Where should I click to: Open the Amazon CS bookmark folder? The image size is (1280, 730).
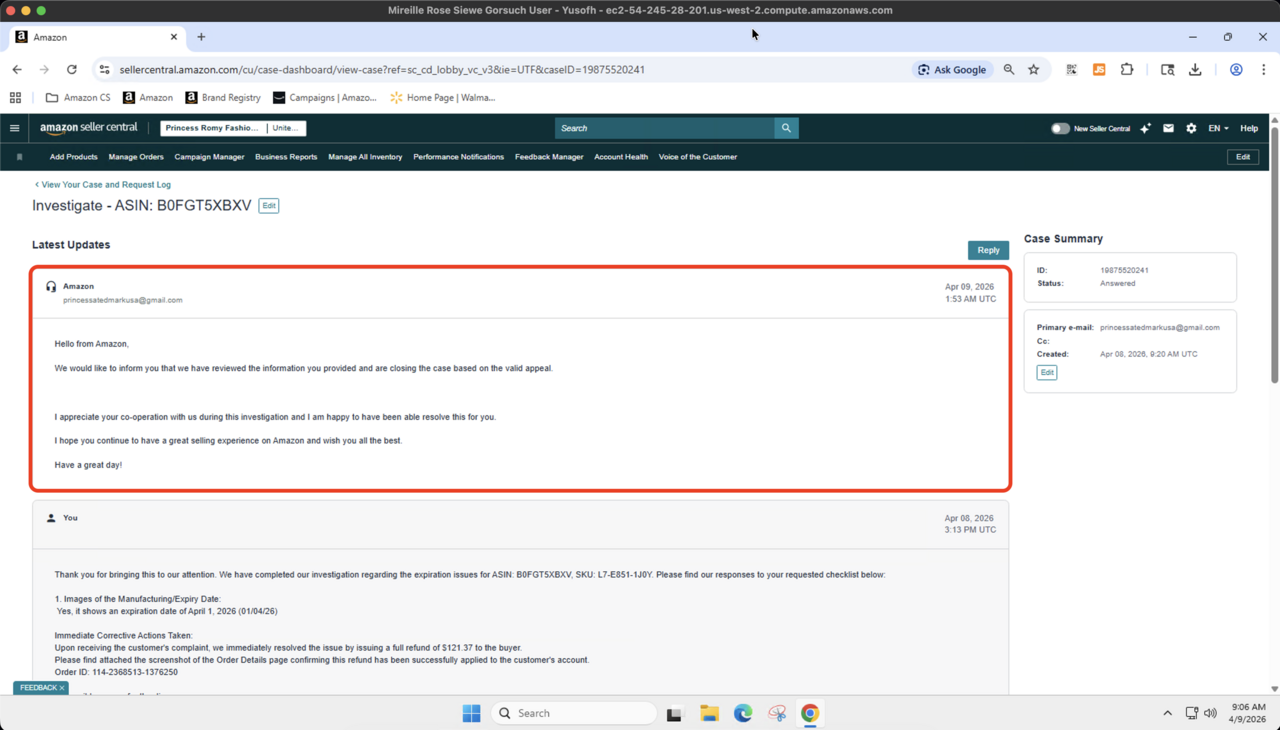(78, 98)
